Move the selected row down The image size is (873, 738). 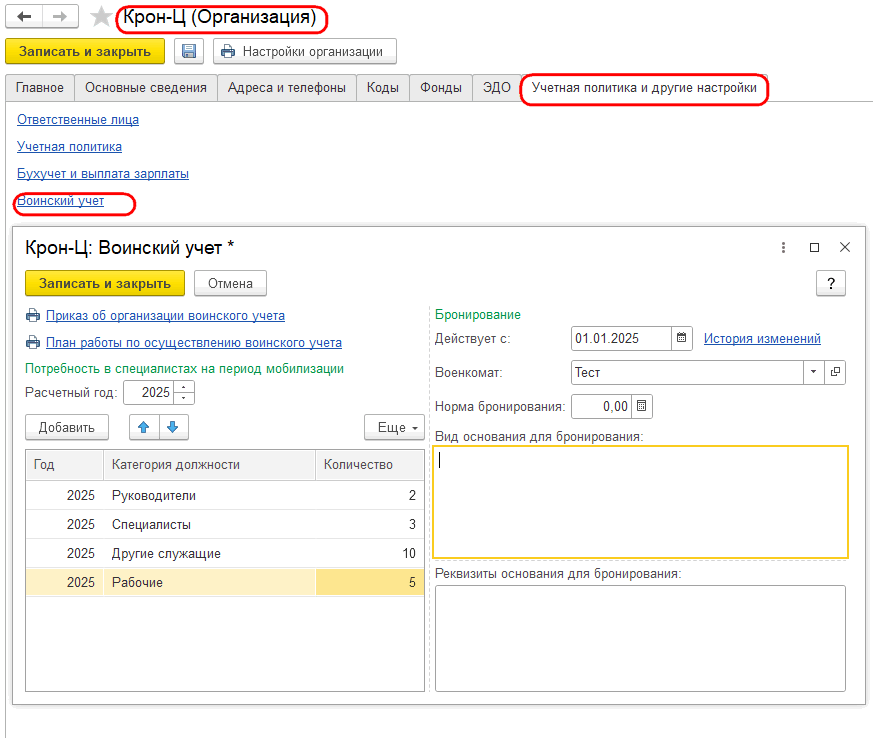[173, 427]
